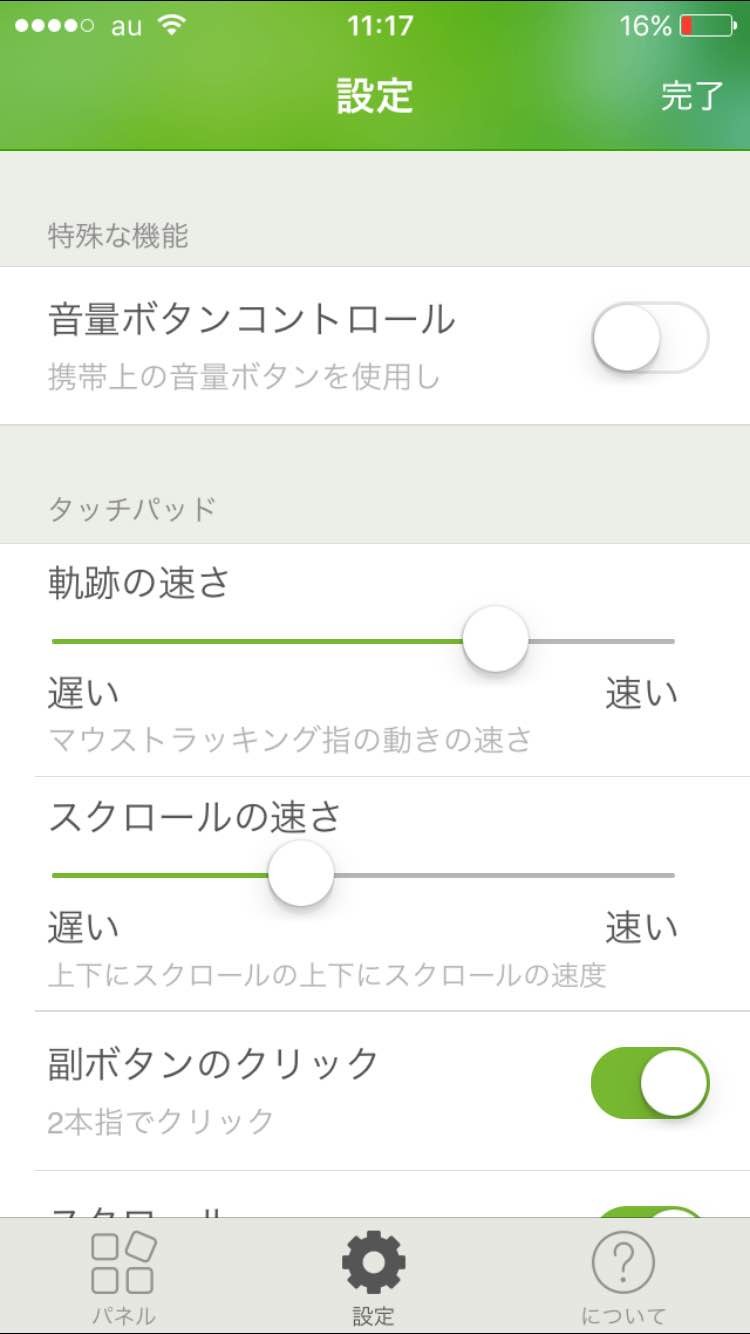Open the について question mark icon
The image size is (750, 1334).
tap(623, 1263)
